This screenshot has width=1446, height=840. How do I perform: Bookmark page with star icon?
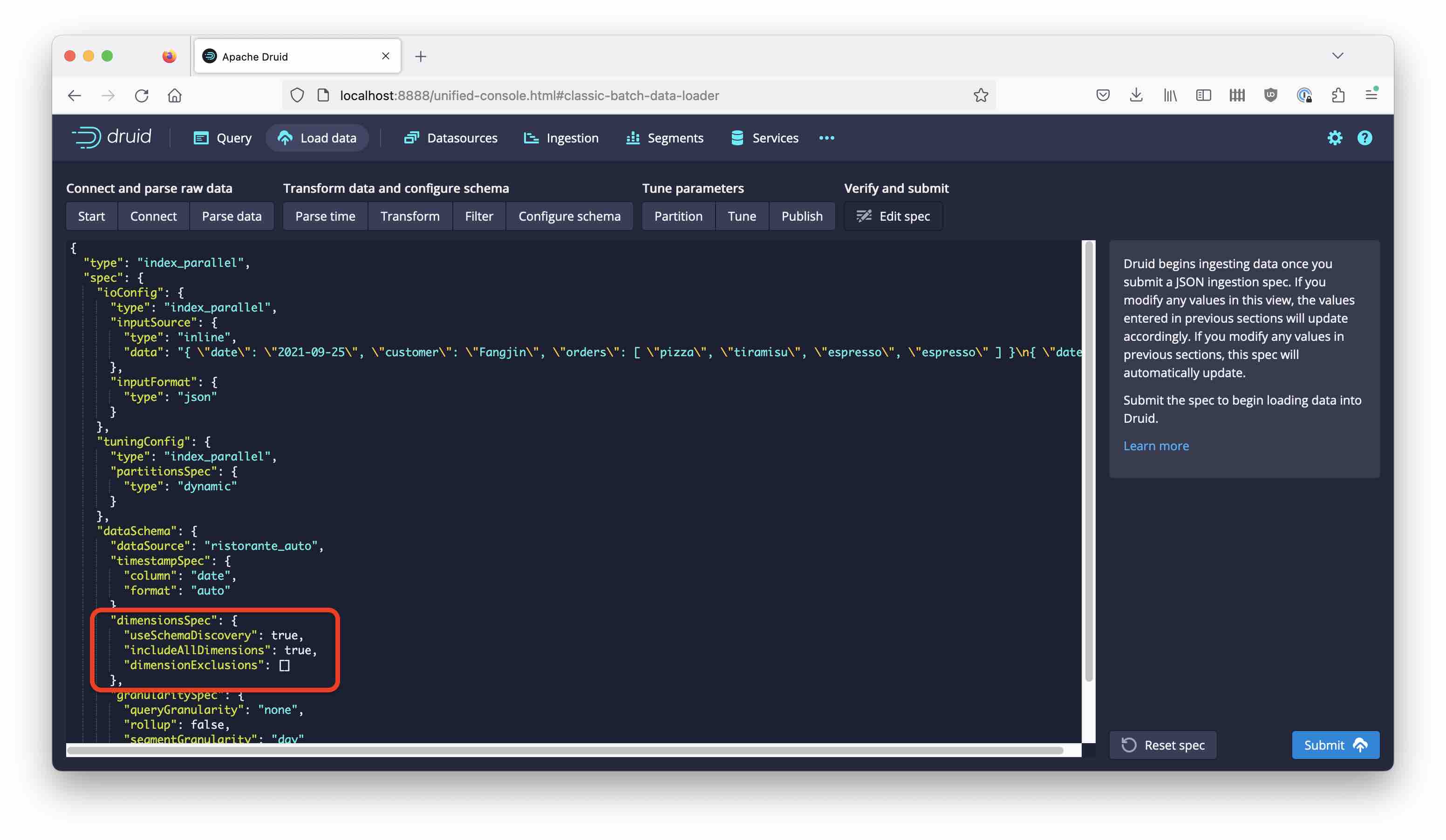[981, 95]
